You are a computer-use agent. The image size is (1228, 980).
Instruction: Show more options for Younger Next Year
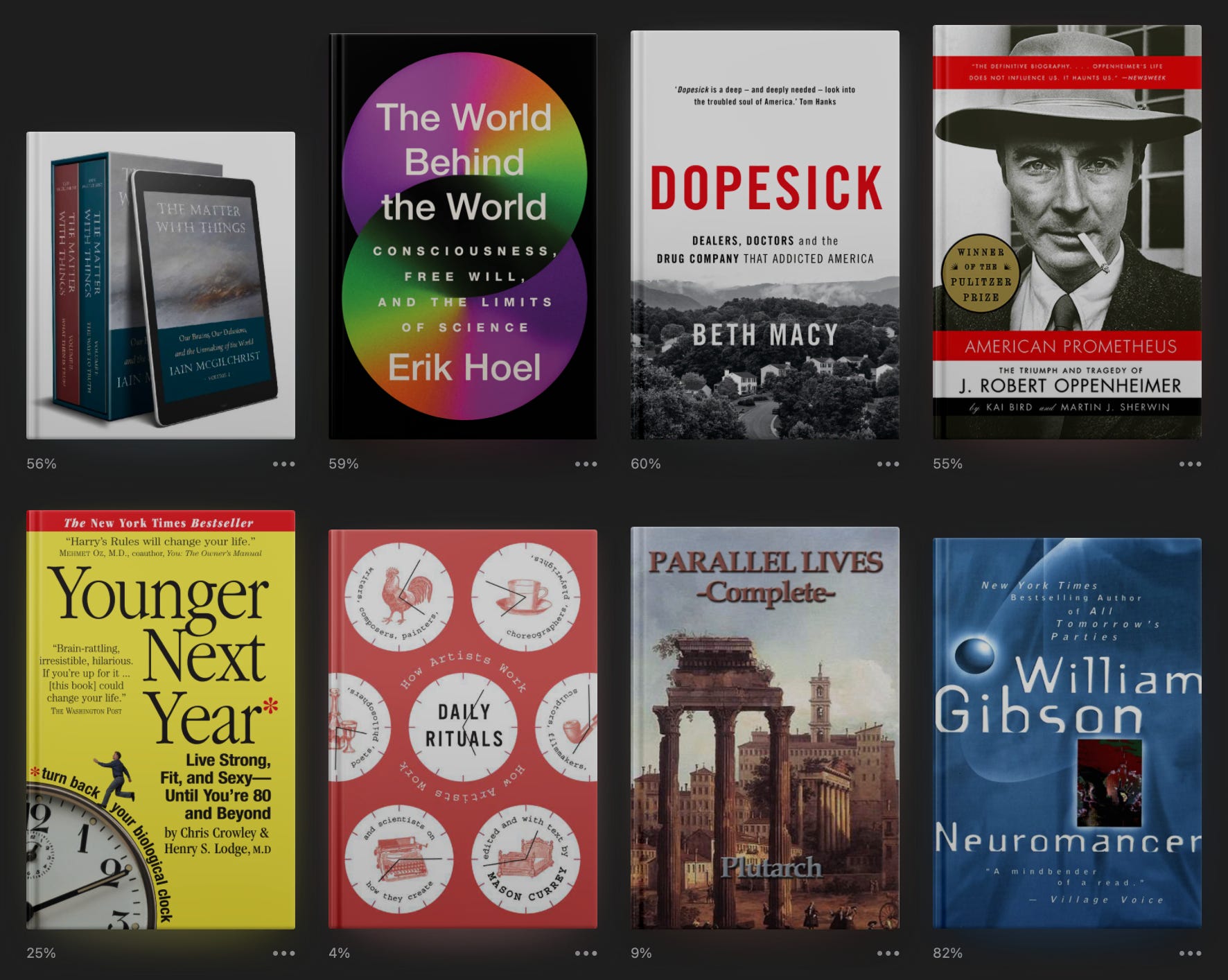tap(284, 953)
